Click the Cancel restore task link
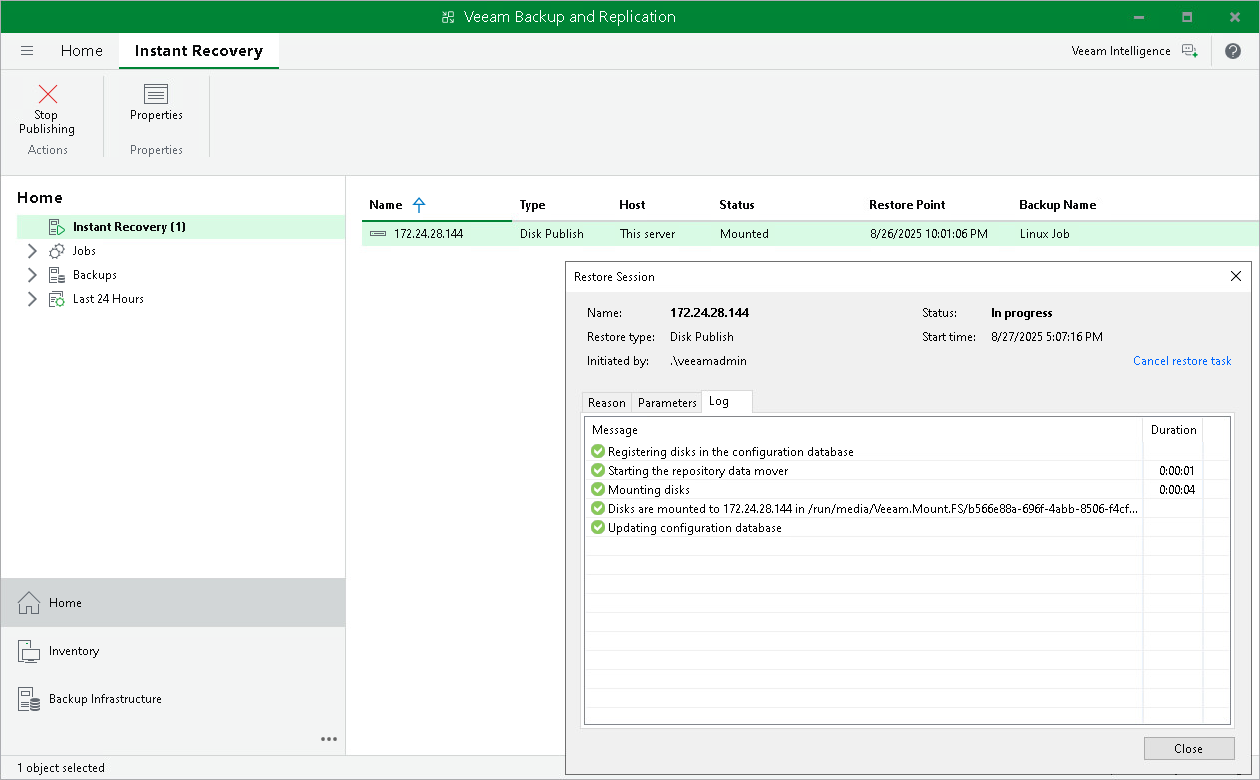 coord(1182,361)
